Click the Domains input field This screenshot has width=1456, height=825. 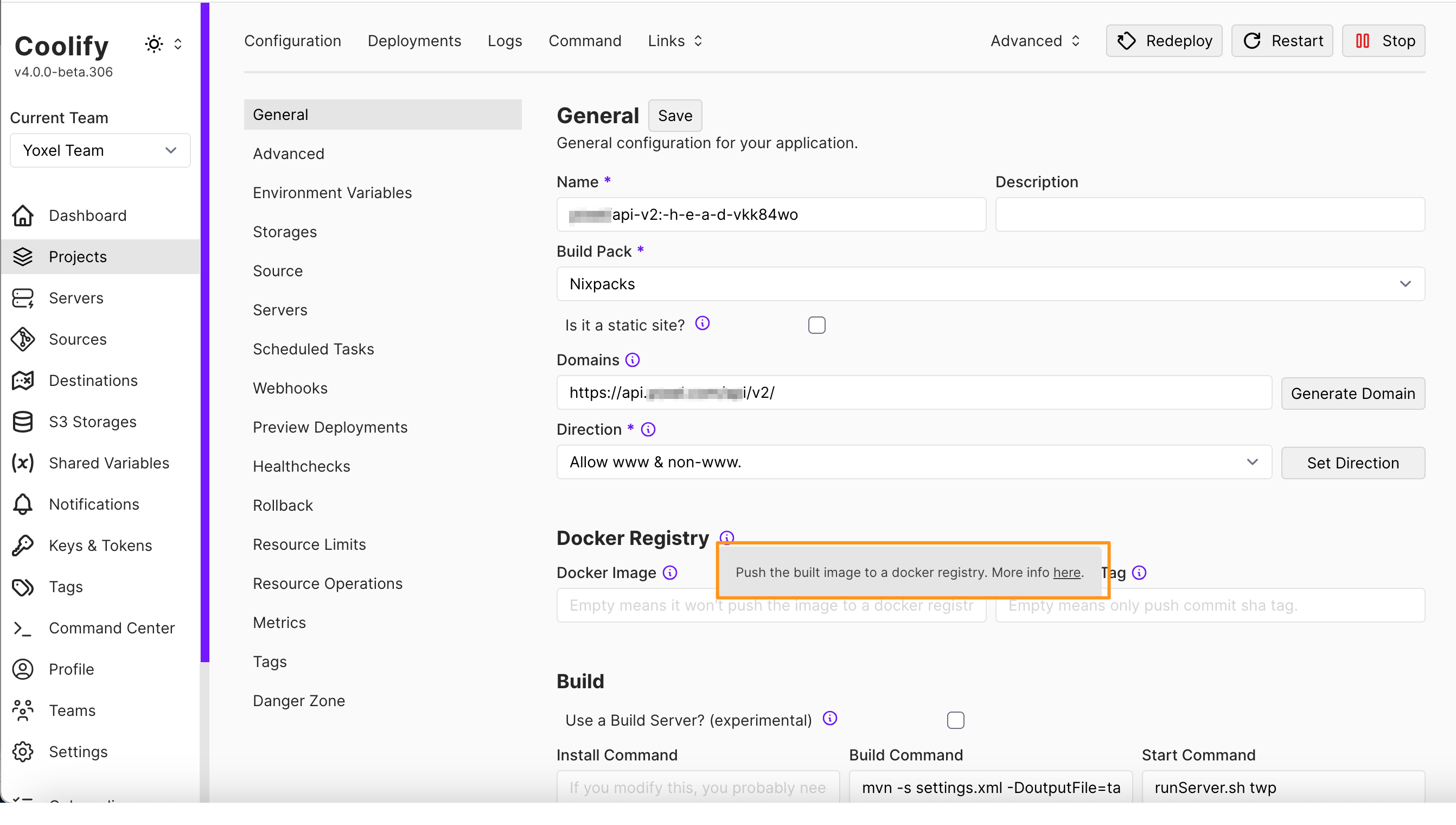click(912, 392)
